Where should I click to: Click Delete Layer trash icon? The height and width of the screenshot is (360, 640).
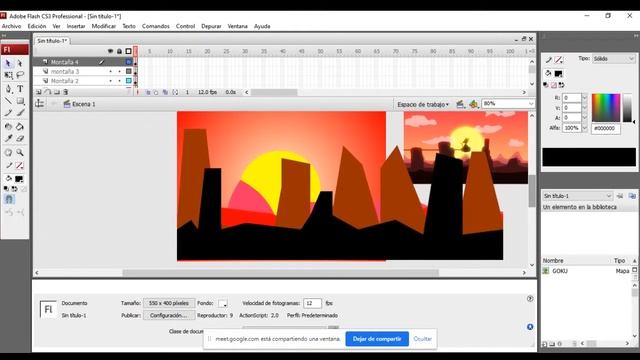coord(65,92)
